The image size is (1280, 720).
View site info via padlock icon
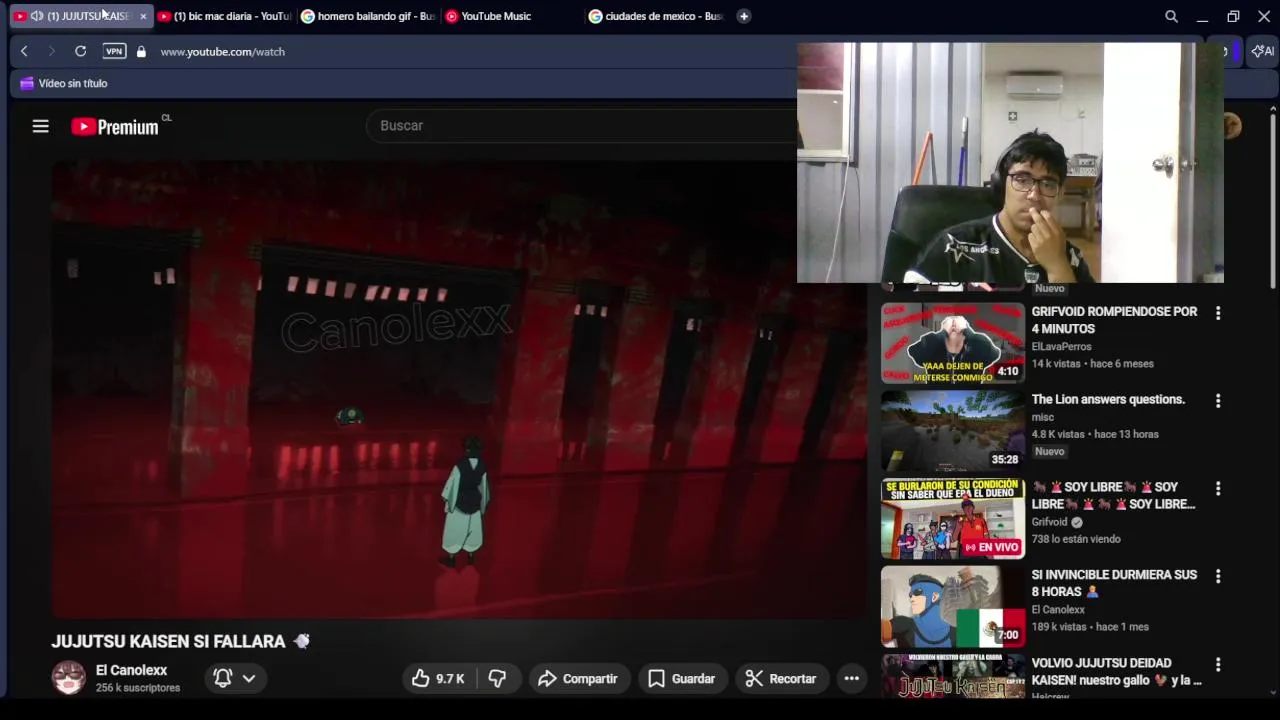click(x=141, y=51)
